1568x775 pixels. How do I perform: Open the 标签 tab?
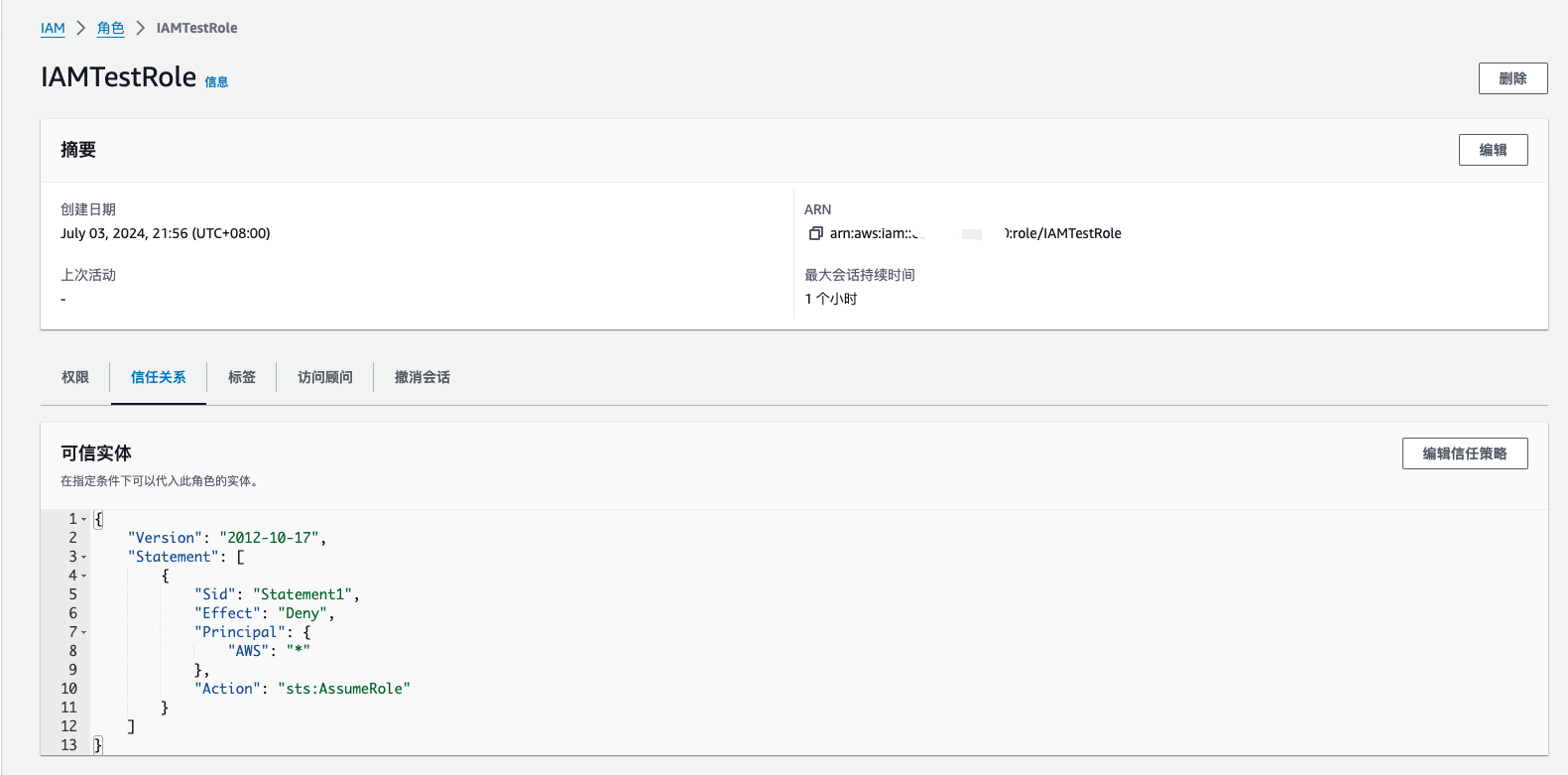[242, 377]
